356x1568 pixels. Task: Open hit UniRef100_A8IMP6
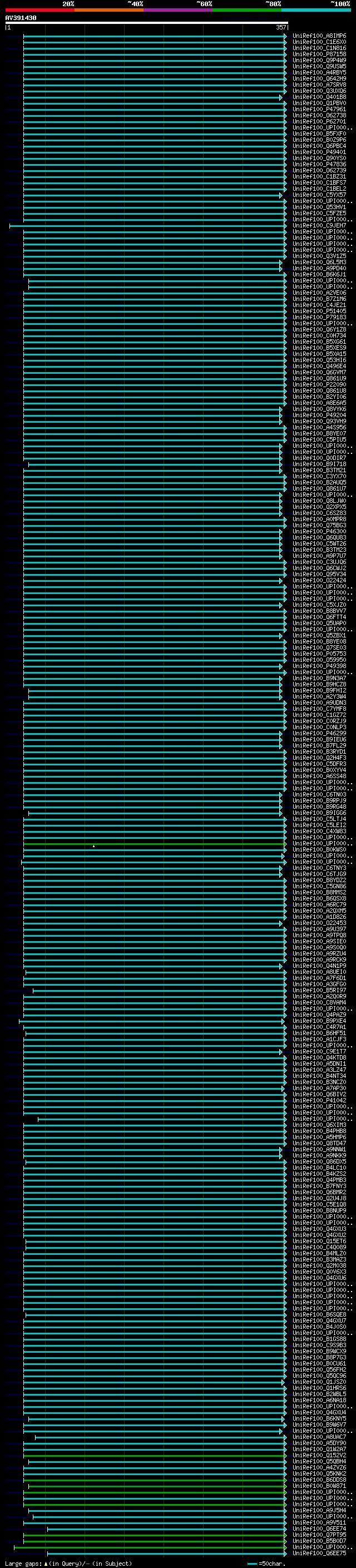tap(319, 36)
